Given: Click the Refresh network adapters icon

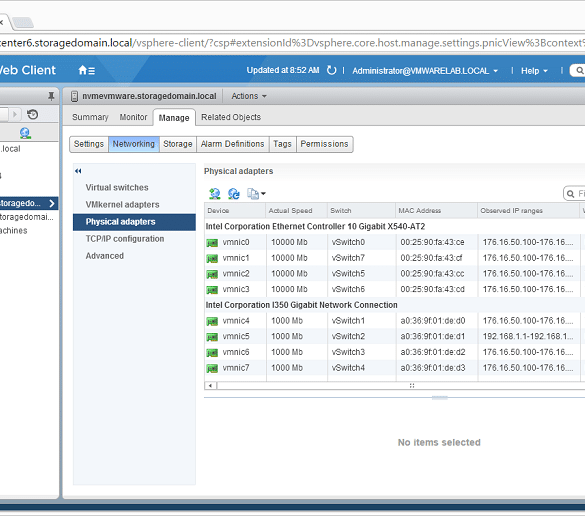Looking at the screenshot, I should pos(234,194).
